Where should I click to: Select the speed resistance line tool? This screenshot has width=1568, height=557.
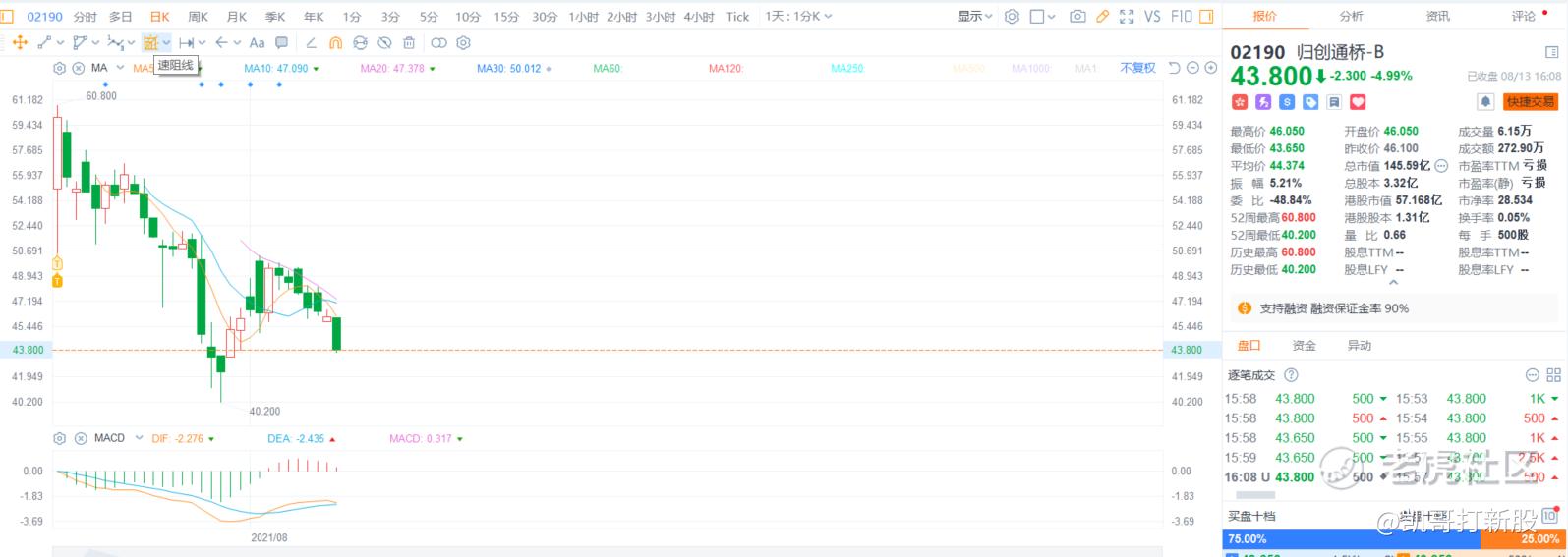pyautogui.click(x=150, y=43)
